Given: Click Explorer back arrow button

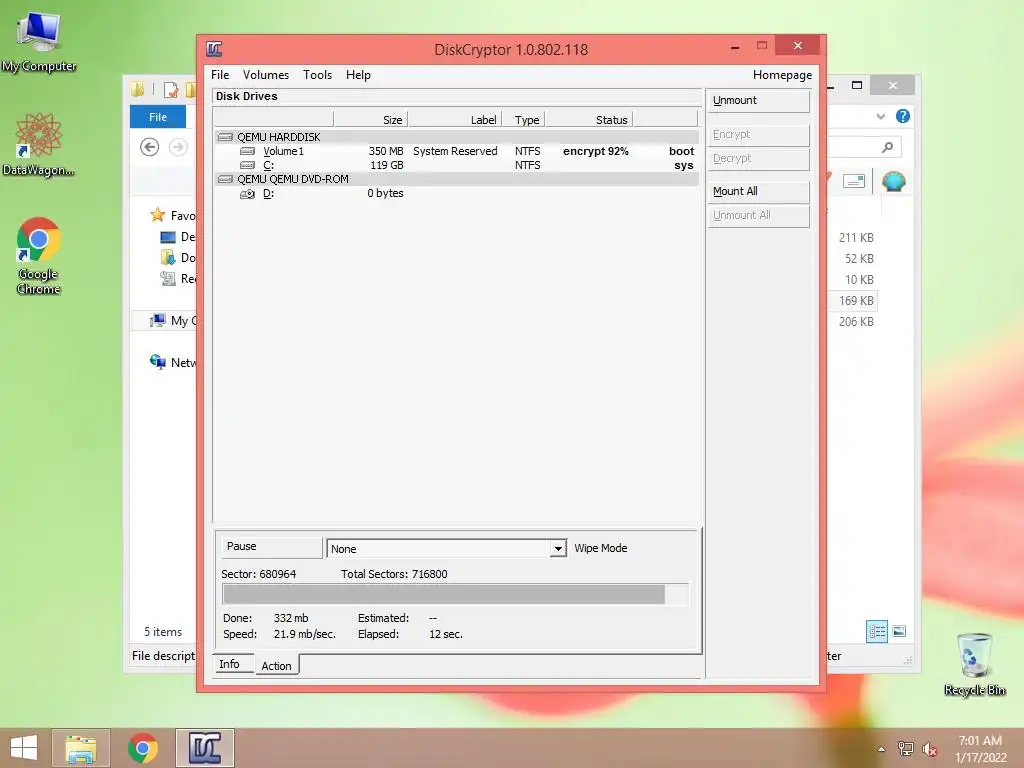Looking at the screenshot, I should pos(150,147).
